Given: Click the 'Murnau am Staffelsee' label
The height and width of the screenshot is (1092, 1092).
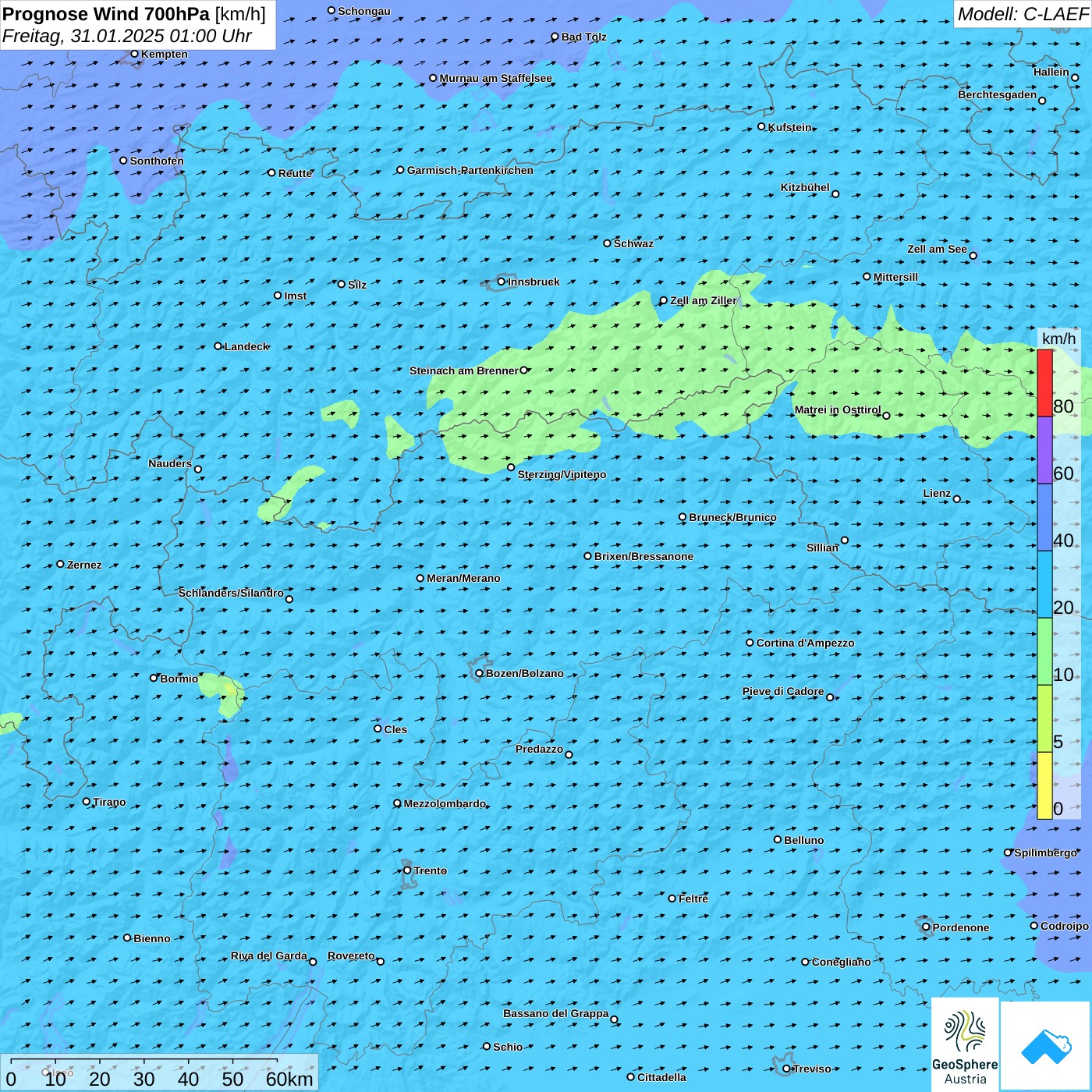Looking at the screenshot, I should click(x=495, y=78).
